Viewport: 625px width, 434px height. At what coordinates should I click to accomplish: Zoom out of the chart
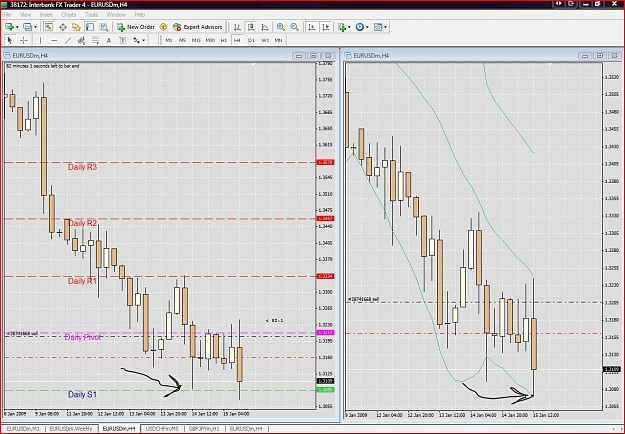tap(295, 27)
